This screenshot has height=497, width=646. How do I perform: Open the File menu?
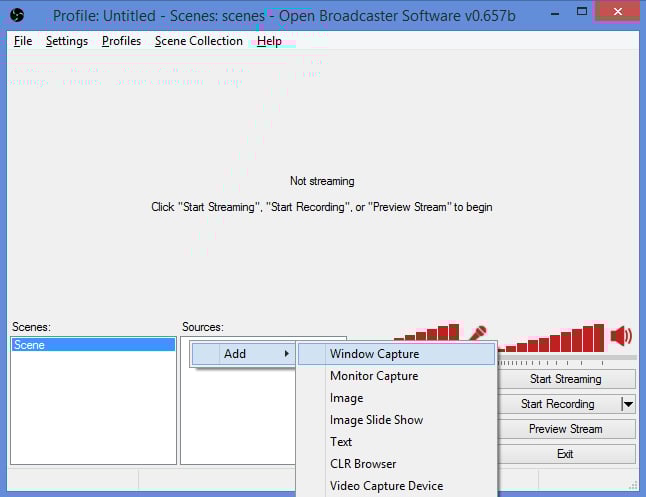tap(23, 41)
